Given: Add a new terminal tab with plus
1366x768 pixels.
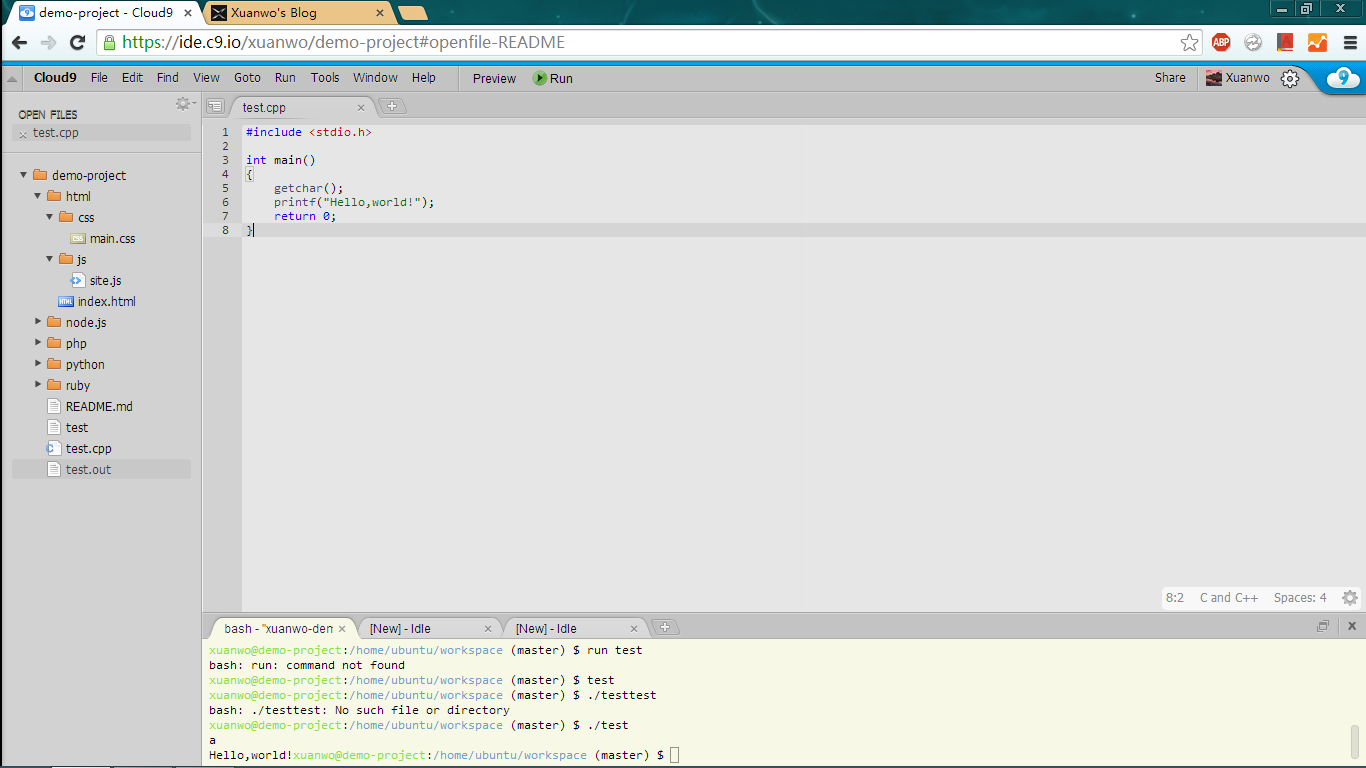Looking at the screenshot, I should click(664, 627).
